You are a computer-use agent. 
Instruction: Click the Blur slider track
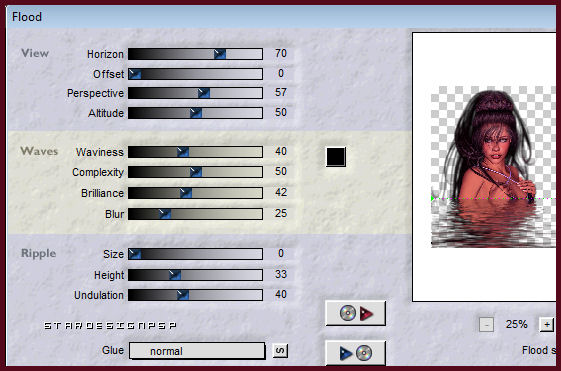click(x=195, y=214)
